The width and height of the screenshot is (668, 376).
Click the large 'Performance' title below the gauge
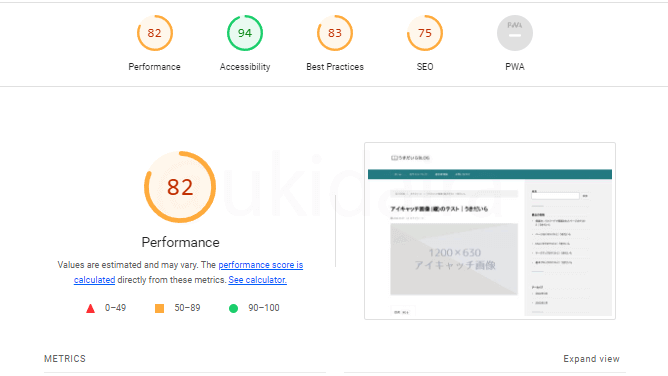(180, 242)
